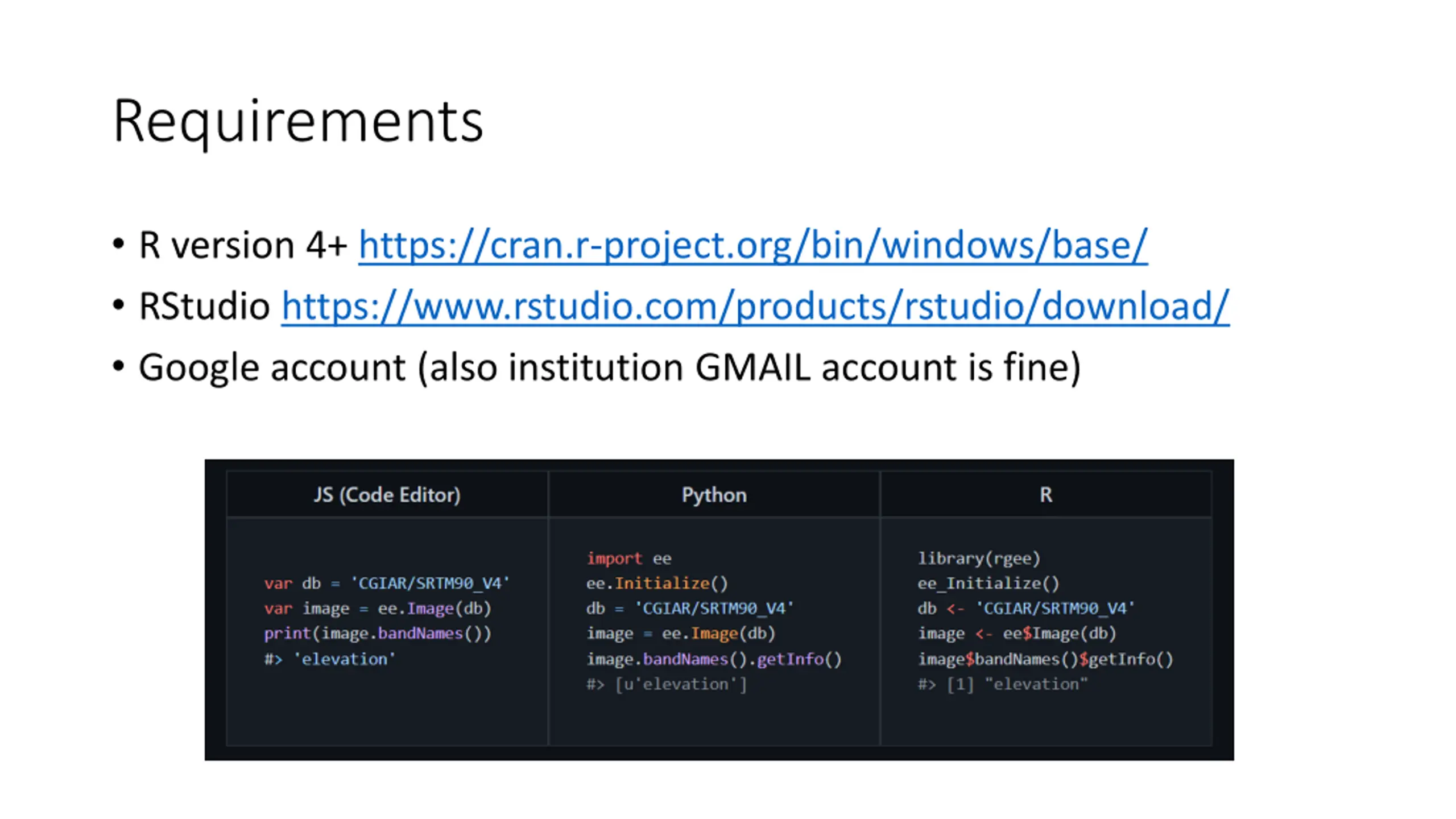This screenshot has height=819, width=1456.
Task: Click the R line 'image$bandNames()$getInfo()'
Action: coord(1045,659)
